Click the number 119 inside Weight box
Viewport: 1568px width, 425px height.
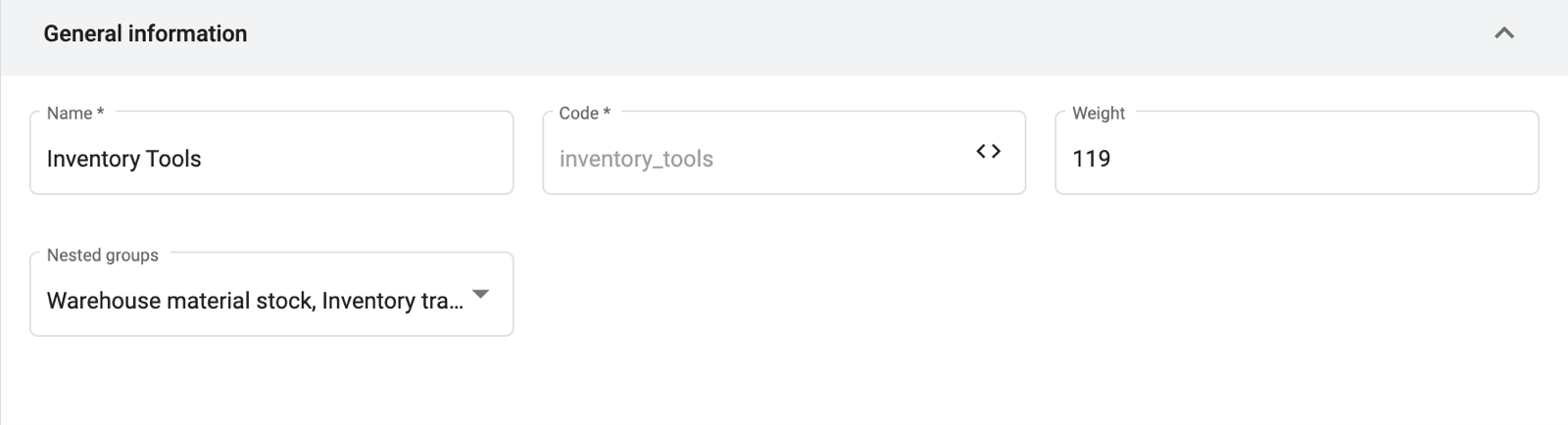click(x=1091, y=159)
